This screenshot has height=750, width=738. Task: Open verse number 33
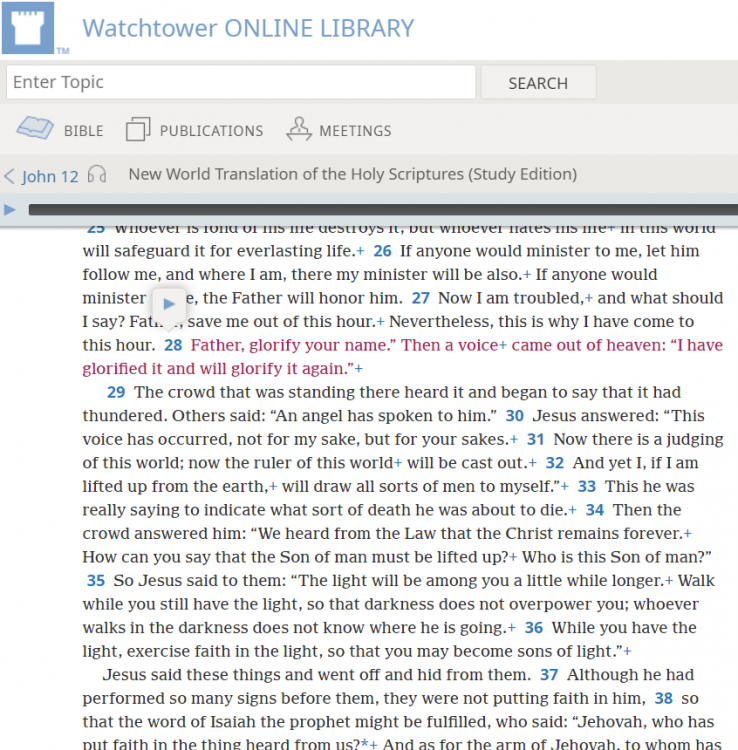pyautogui.click(x=587, y=486)
